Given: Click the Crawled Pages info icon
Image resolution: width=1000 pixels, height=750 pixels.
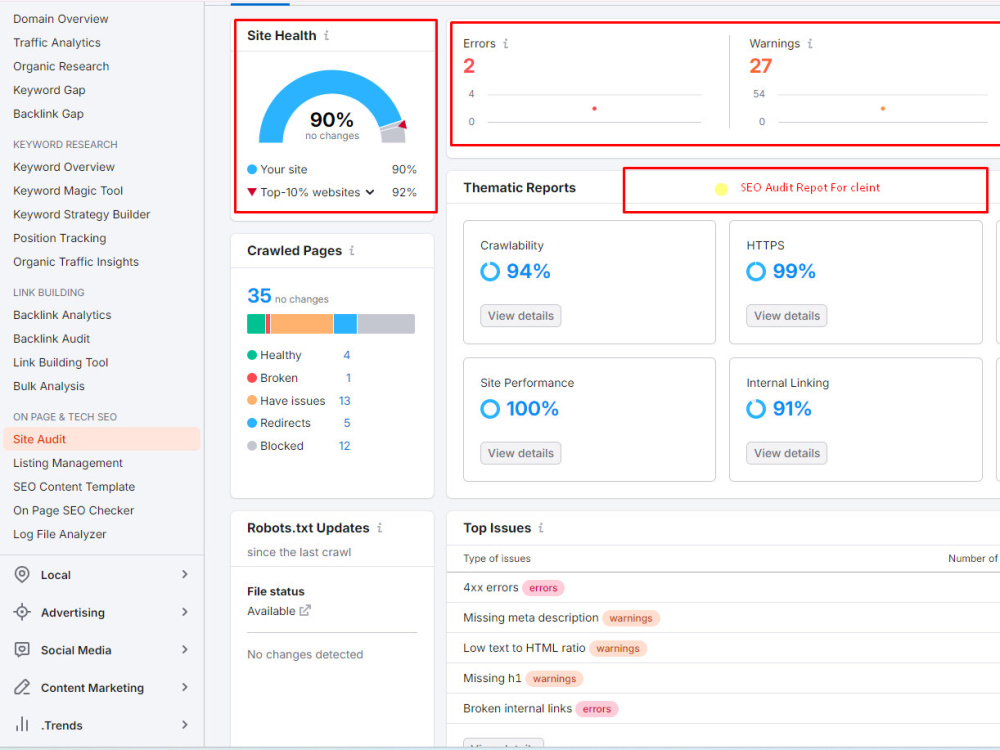Looking at the screenshot, I should (x=352, y=251).
